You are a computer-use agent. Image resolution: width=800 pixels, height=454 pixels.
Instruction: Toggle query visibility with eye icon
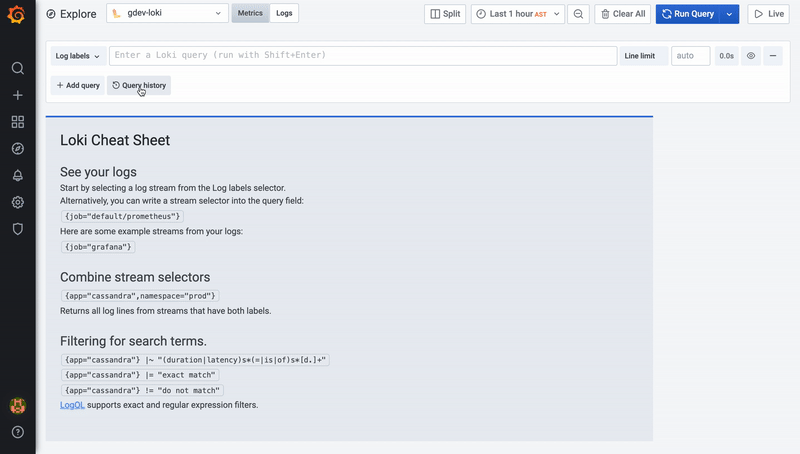[751, 56]
